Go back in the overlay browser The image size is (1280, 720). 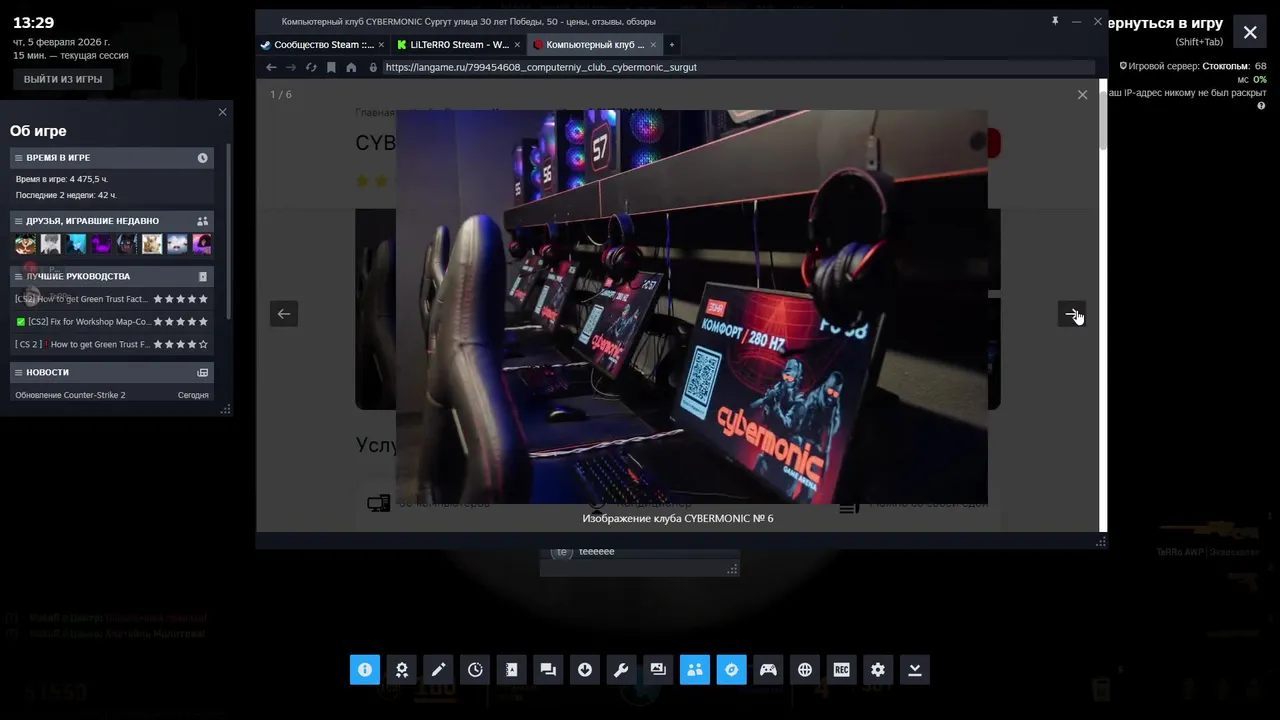271,67
